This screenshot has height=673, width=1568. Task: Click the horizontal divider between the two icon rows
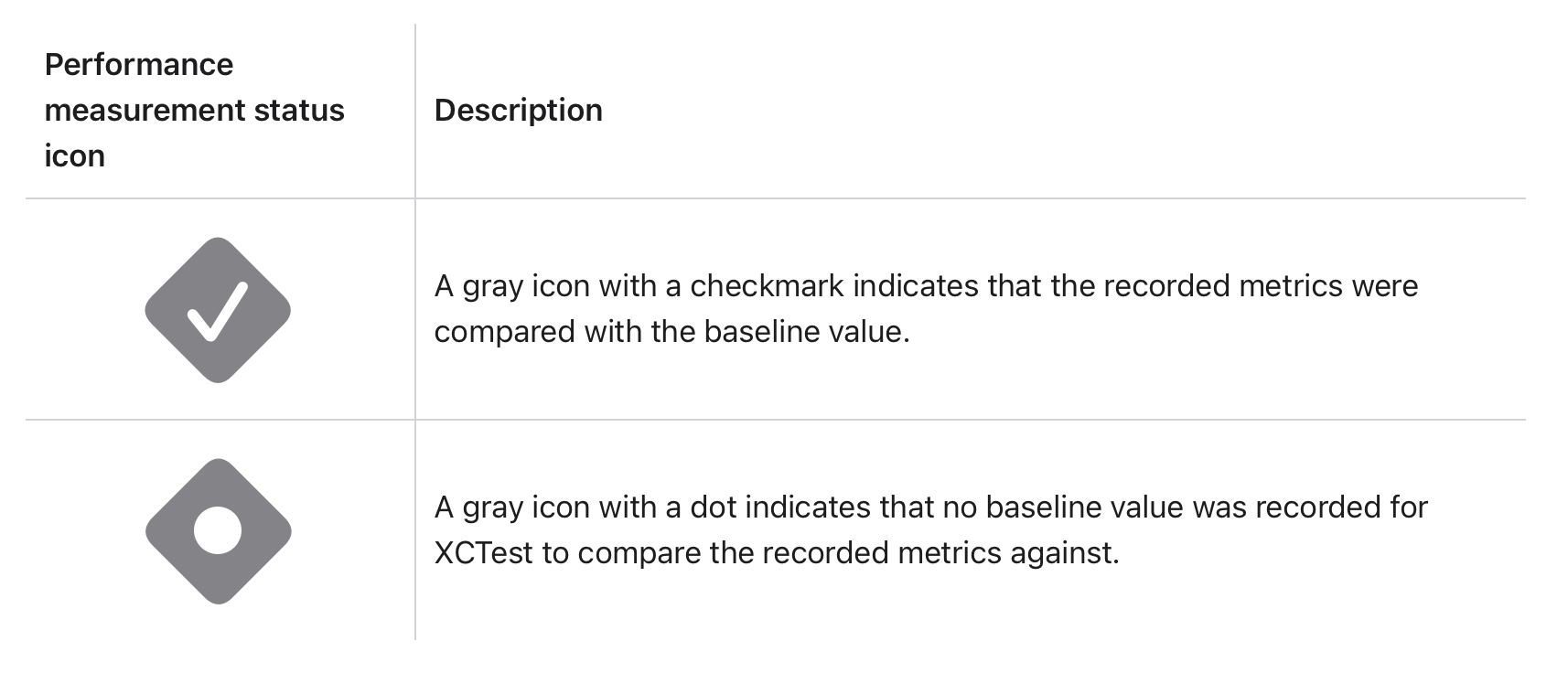tap(776, 420)
